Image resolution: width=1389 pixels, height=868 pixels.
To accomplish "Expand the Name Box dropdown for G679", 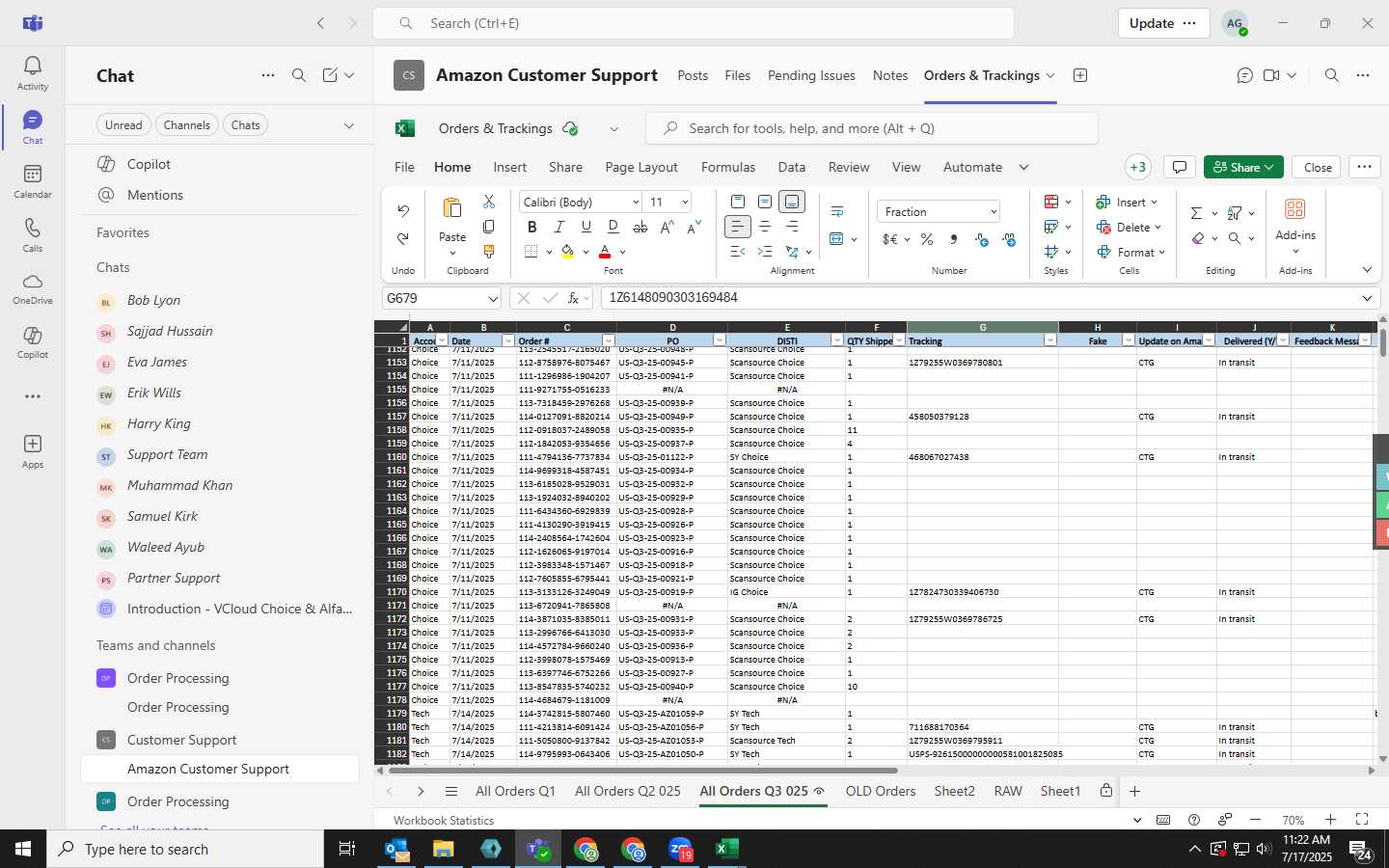I will (x=492, y=299).
